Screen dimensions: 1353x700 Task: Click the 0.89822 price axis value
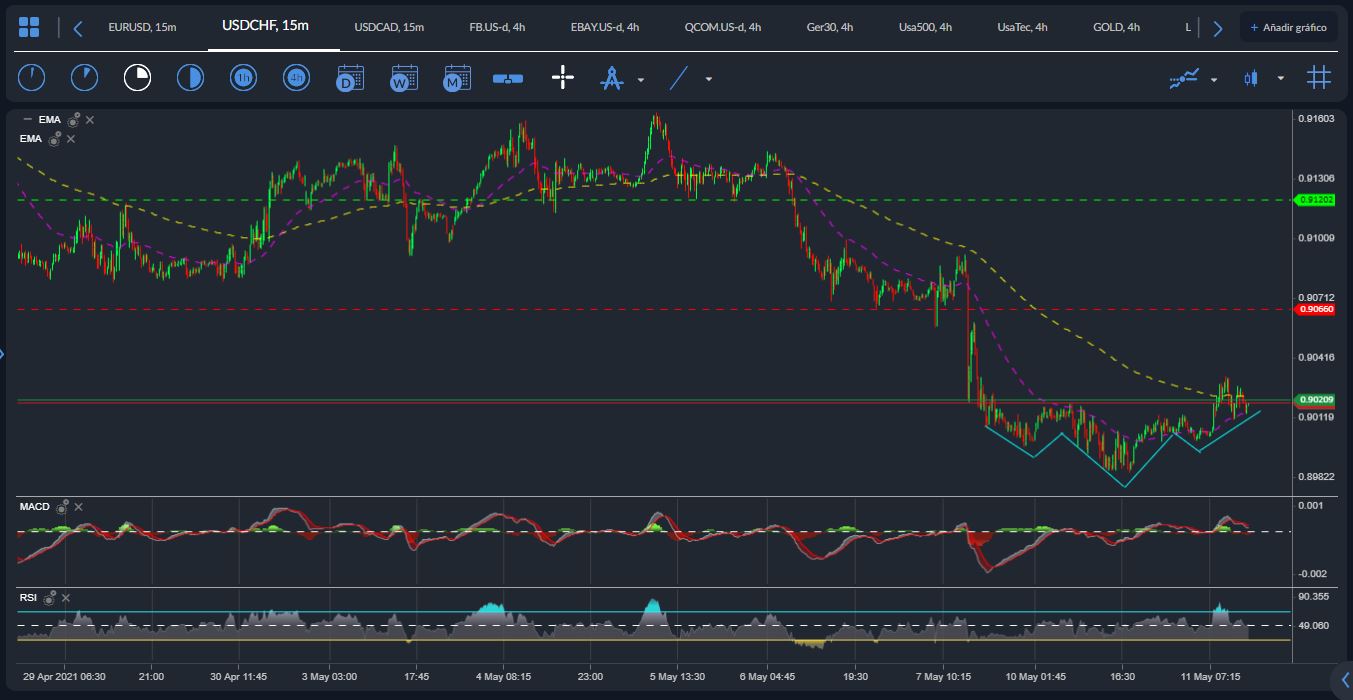click(x=1315, y=477)
